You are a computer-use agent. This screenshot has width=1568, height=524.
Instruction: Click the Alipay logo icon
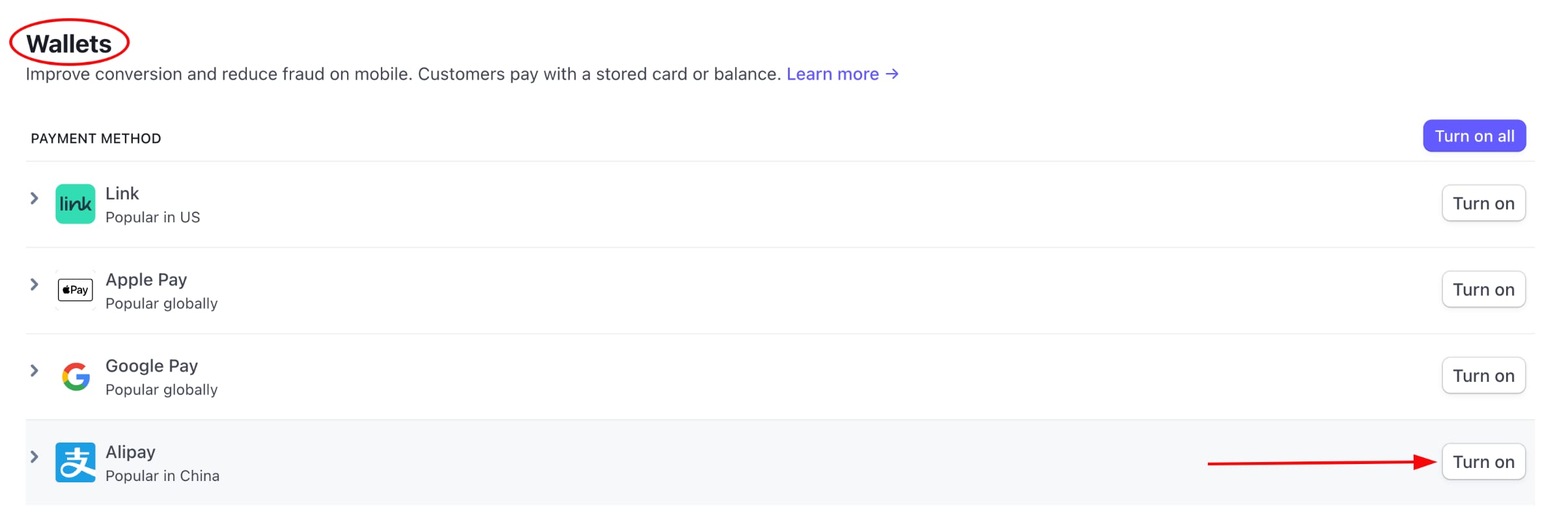coord(75,462)
